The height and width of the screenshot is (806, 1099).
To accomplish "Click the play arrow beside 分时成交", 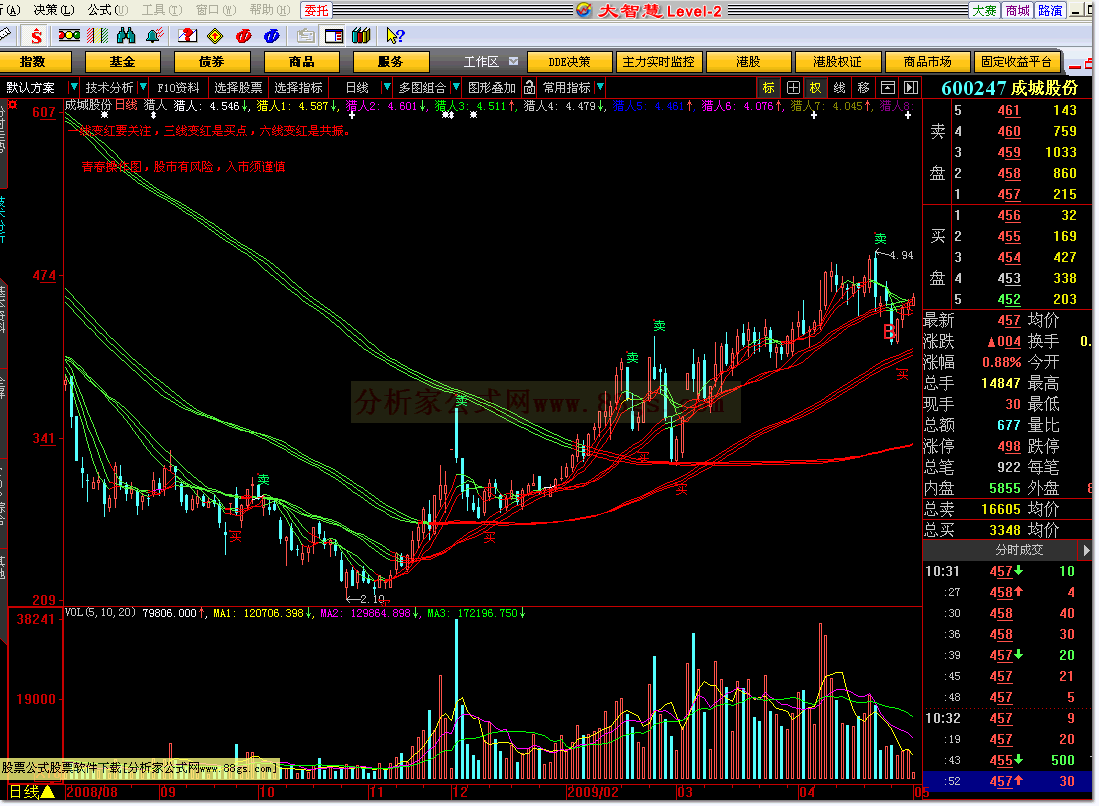I will point(1086,550).
